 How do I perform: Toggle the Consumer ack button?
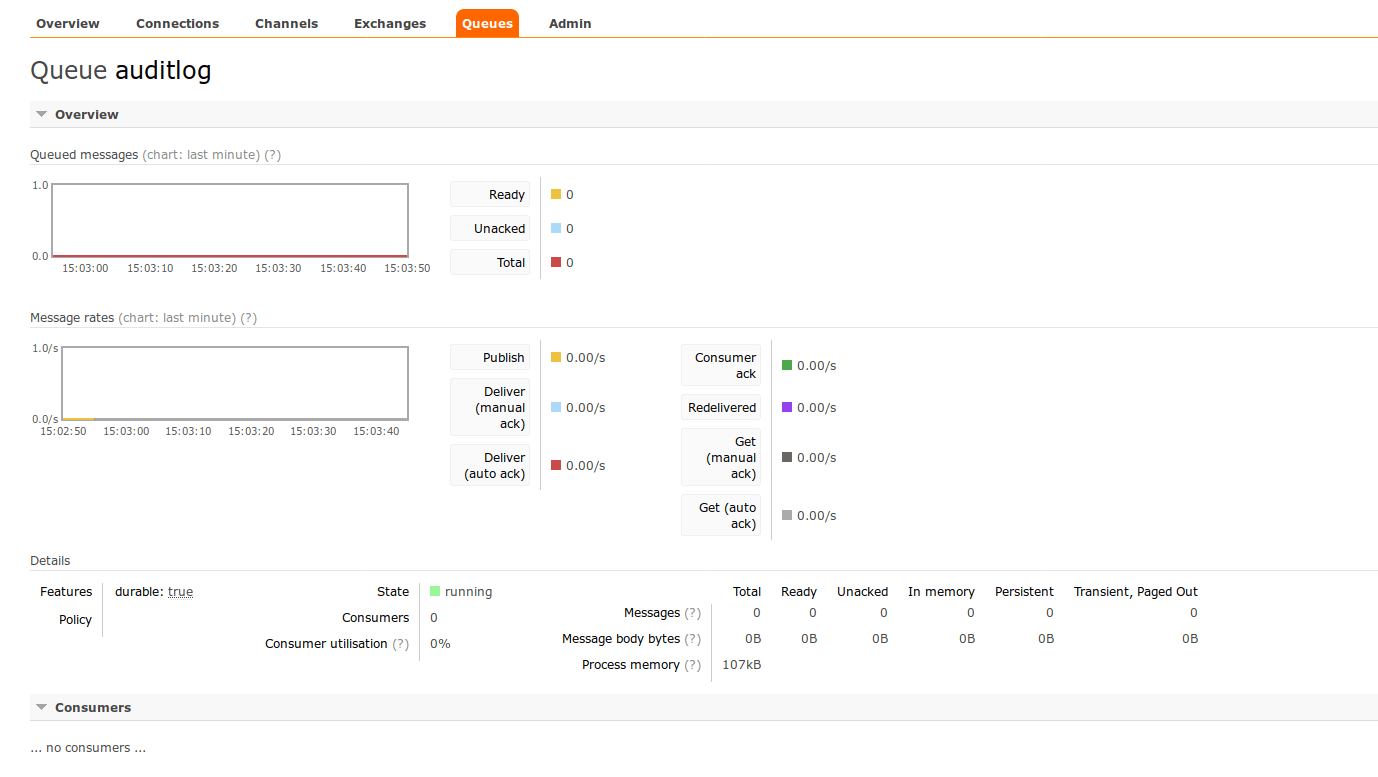coord(721,365)
